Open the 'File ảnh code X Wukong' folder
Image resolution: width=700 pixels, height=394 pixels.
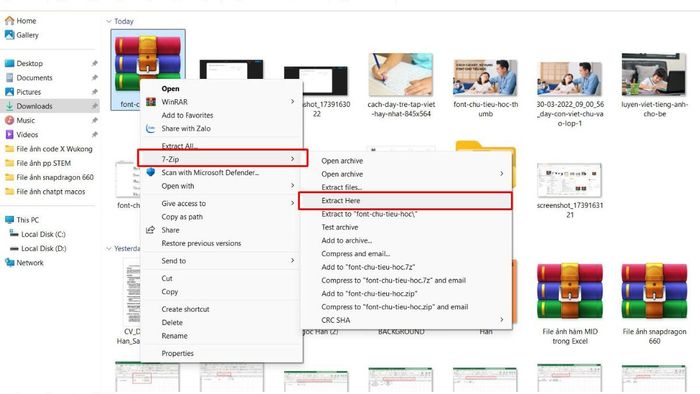pyautogui.click(x=54, y=149)
